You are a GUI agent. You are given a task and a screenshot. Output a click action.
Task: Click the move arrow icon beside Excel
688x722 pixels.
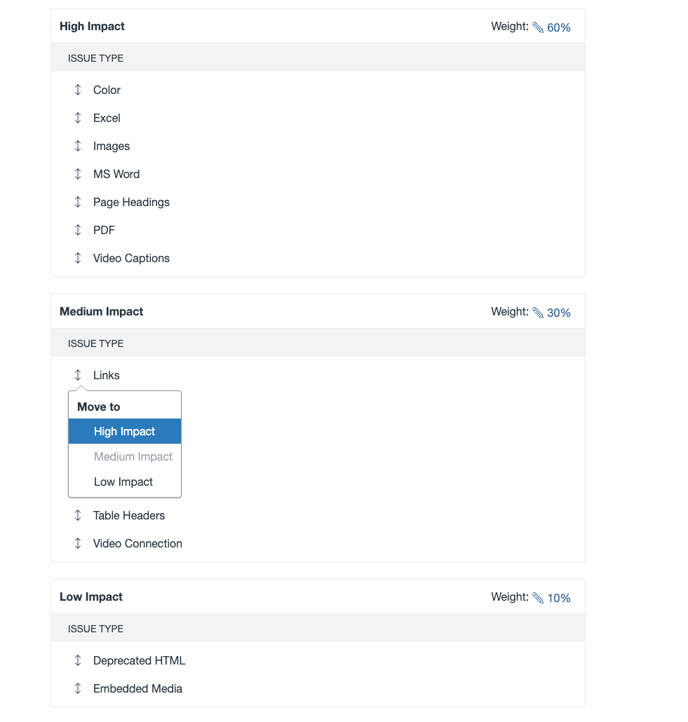pos(78,118)
